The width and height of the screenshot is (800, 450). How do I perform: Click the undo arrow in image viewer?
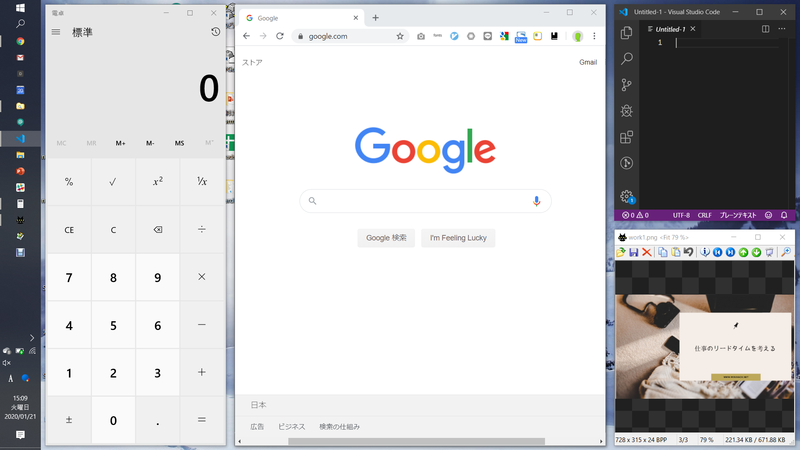pyautogui.click(x=688, y=252)
